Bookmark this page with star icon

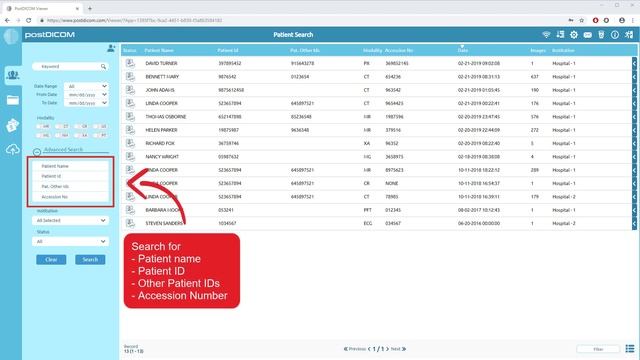click(582, 20)
